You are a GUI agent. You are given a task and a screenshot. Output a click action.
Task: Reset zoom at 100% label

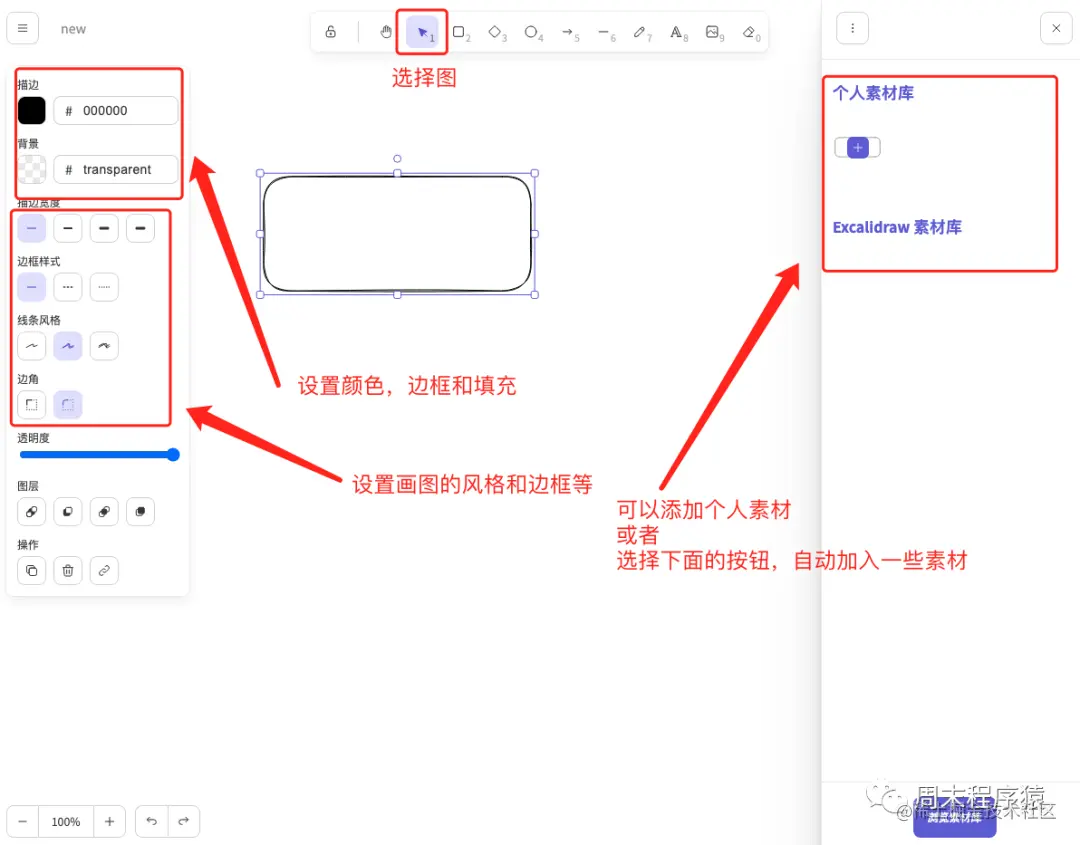click(x=66, y=822)
